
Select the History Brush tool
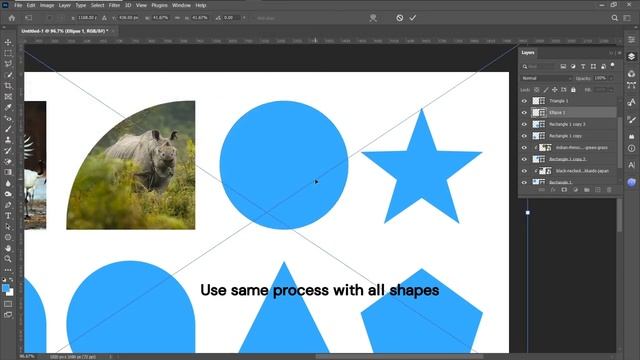coord(8,151)
